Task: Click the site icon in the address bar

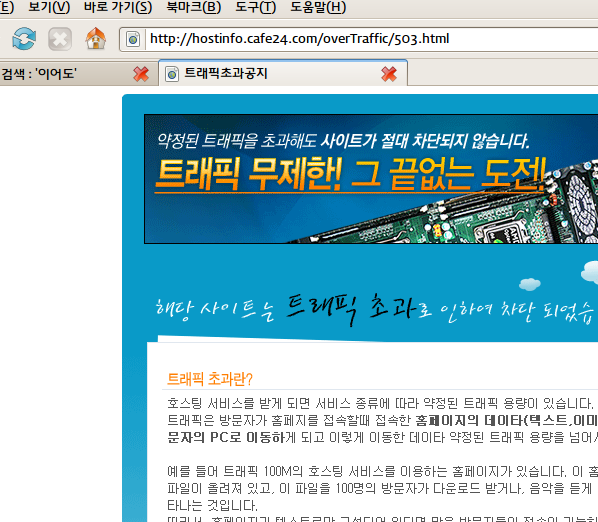Action: 133,39
